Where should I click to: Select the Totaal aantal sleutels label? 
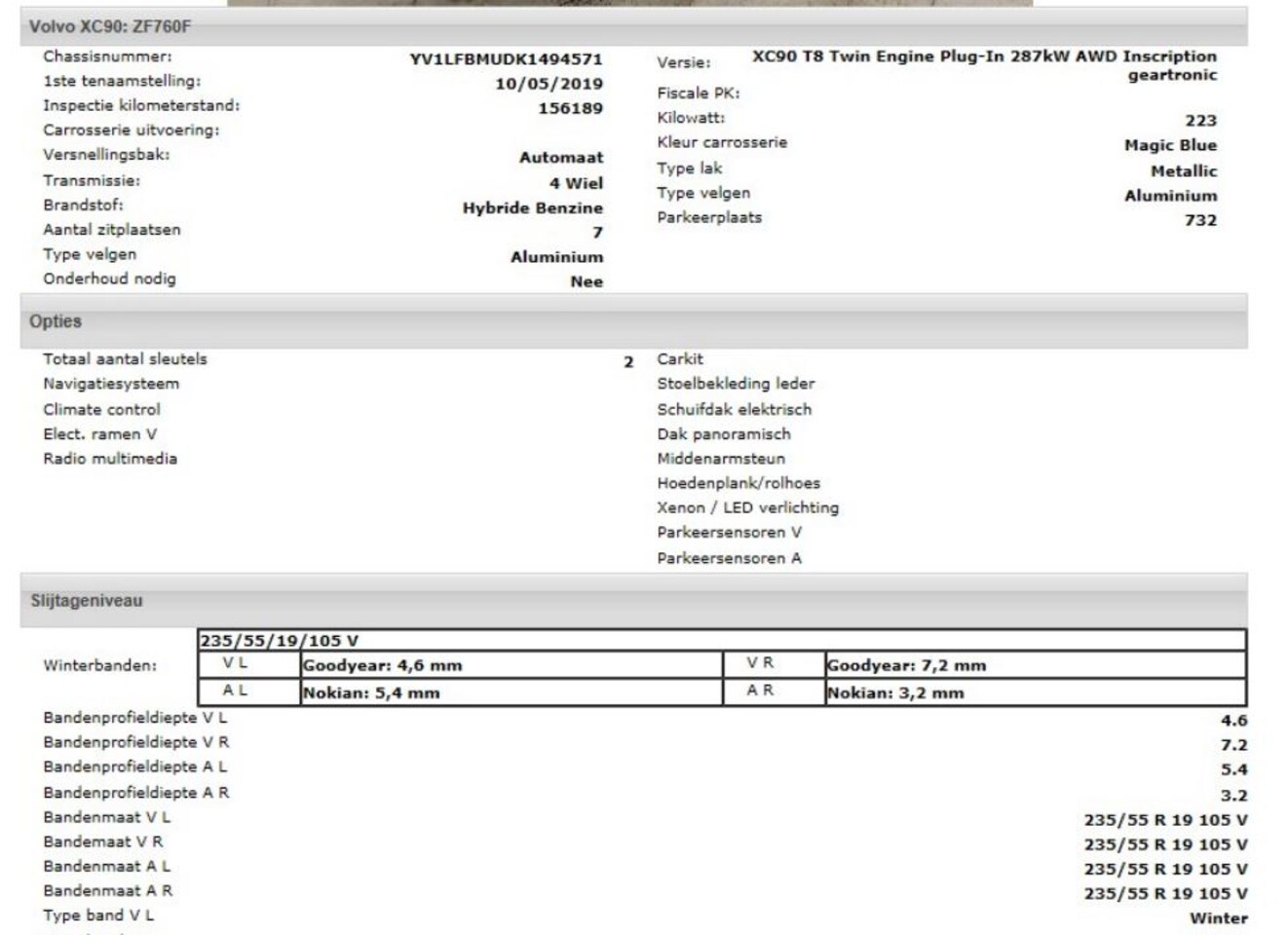pos(125,358)
